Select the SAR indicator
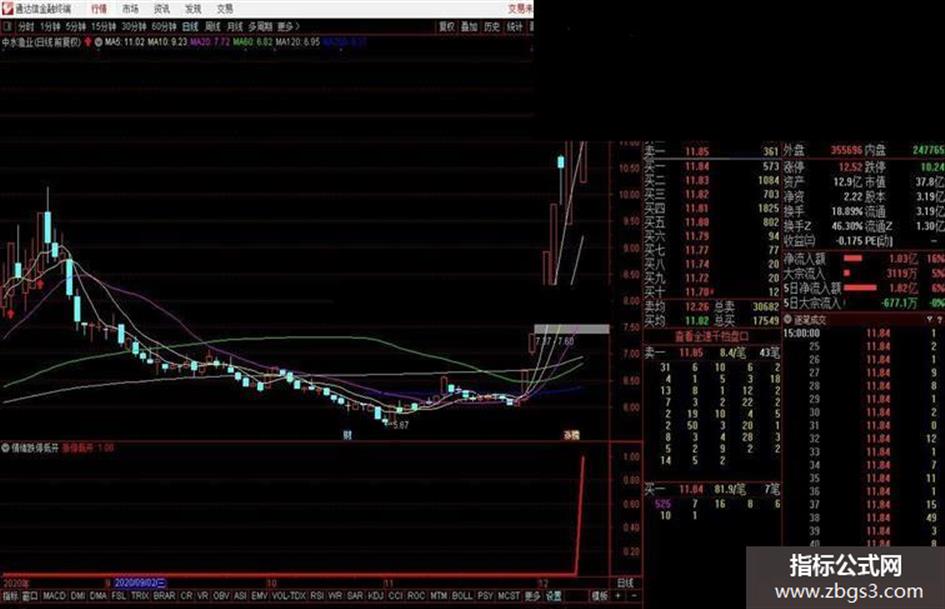This screenshot has width=945, height=609. click(x=355, y=596)
